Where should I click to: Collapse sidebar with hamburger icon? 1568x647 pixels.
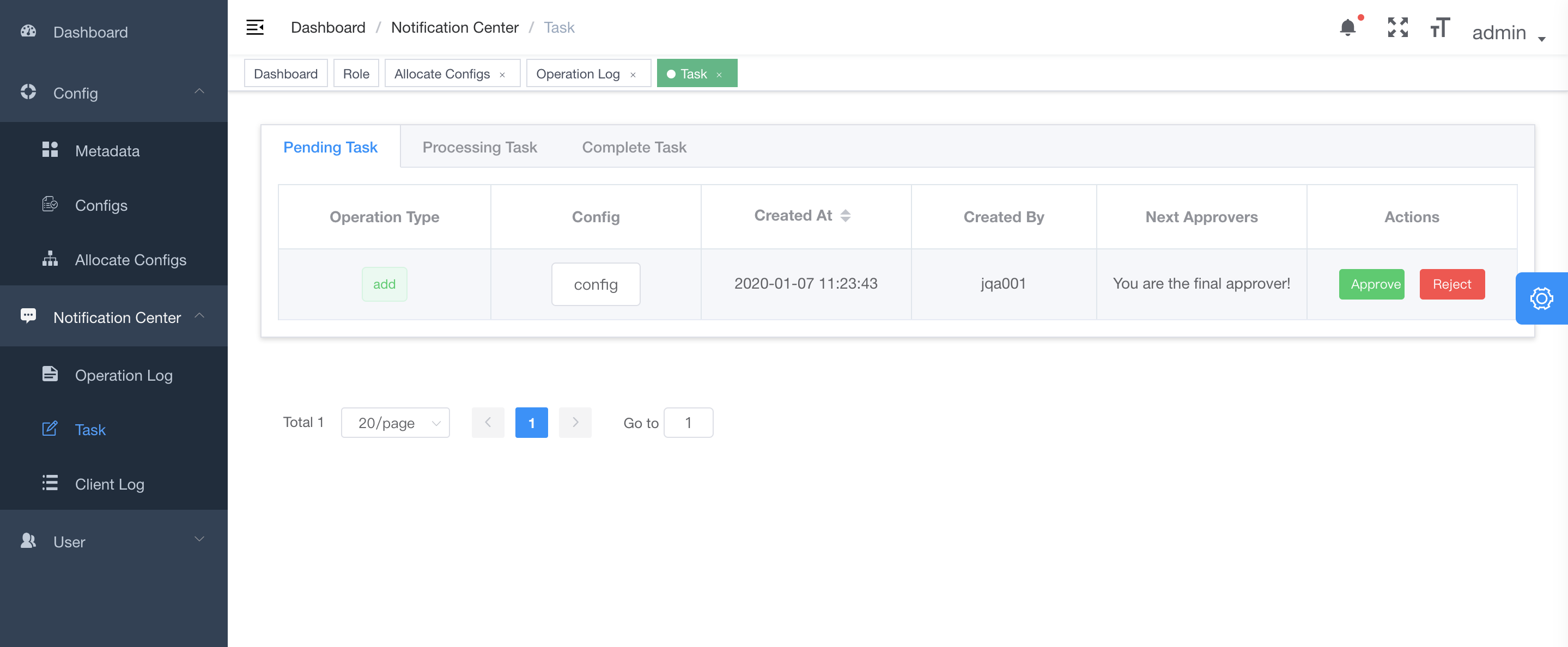point(254,27)
